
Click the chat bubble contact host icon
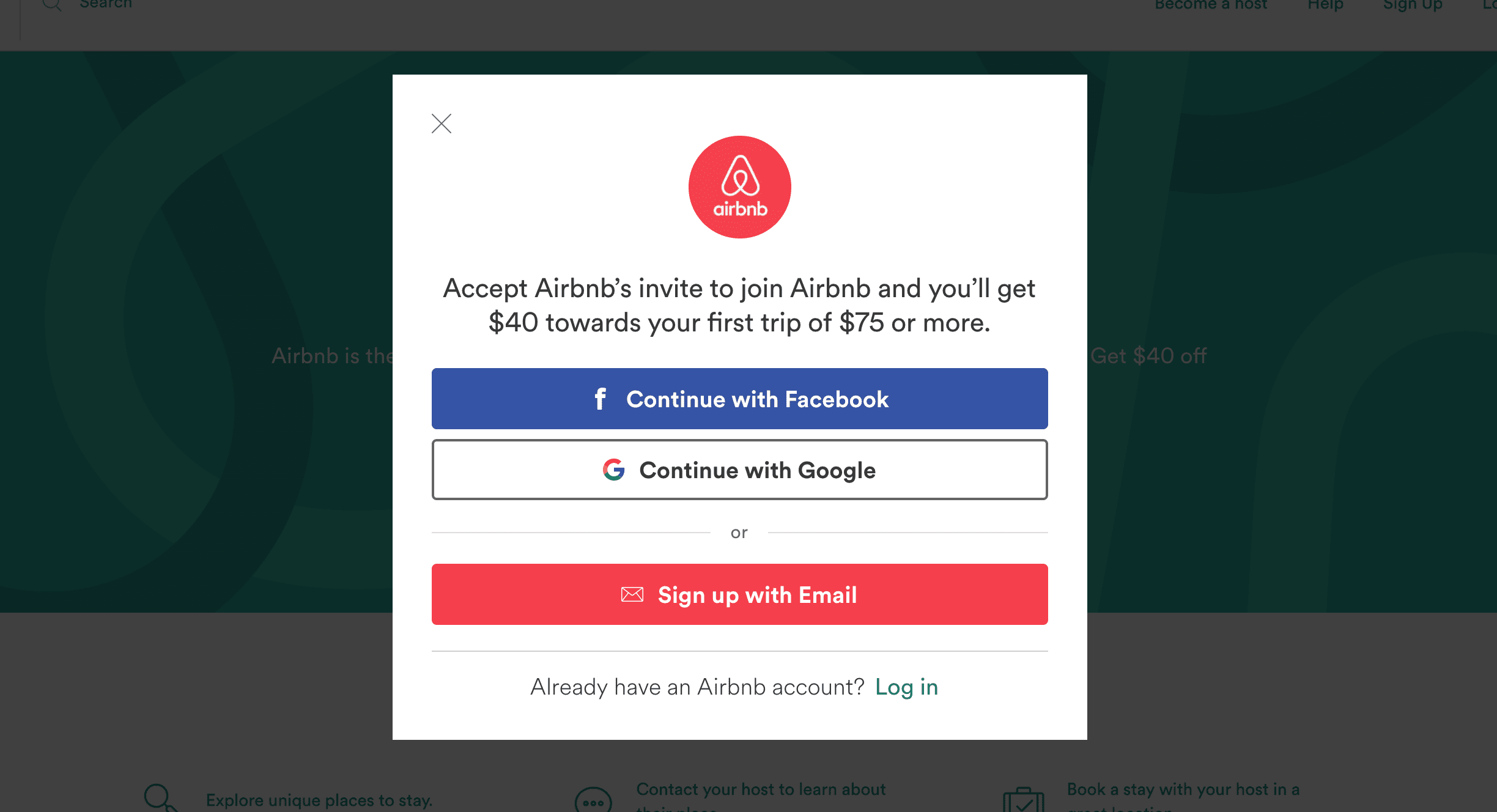pos(593,800)
